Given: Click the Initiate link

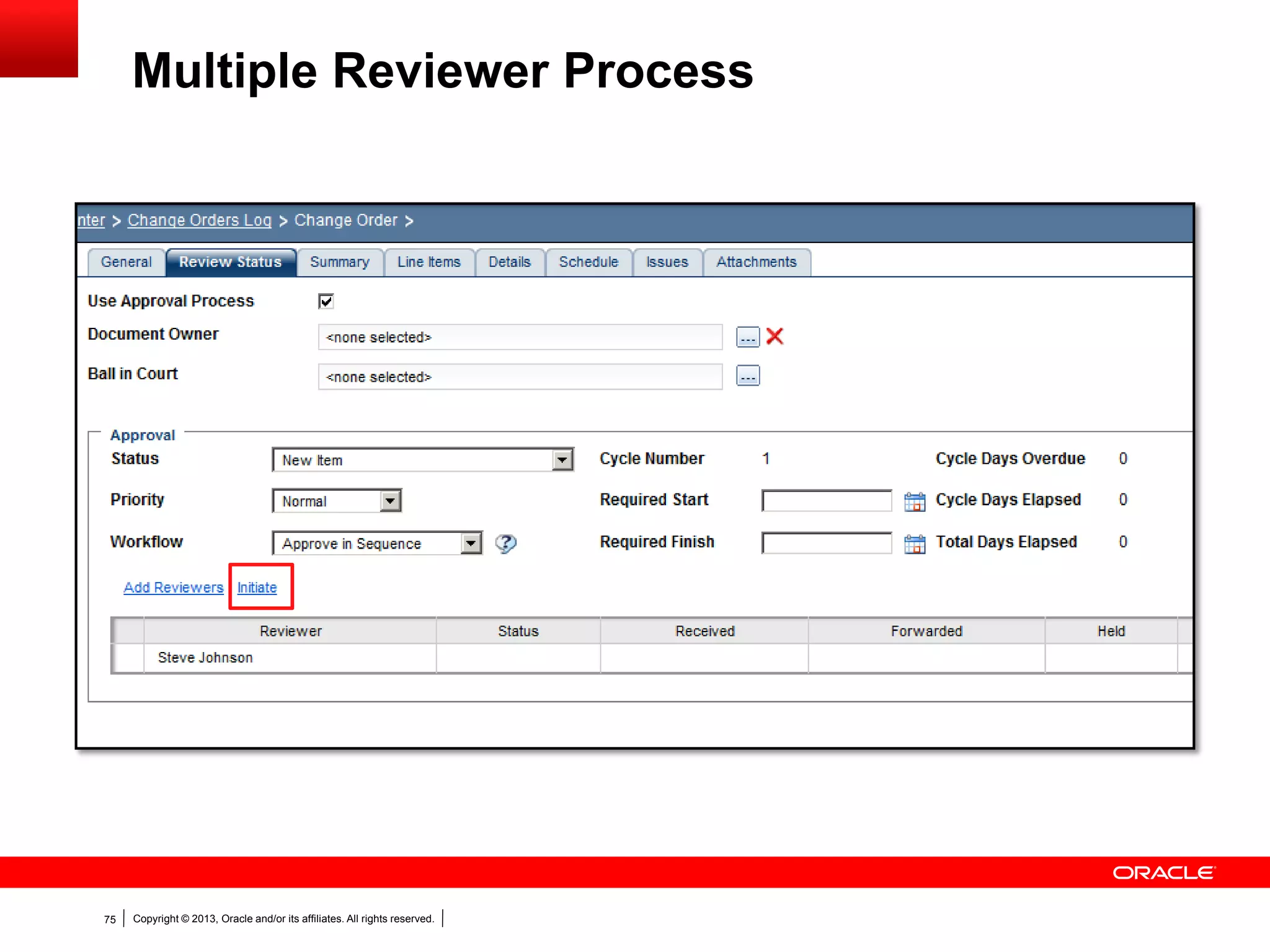Looking at the screenshot, I should (x=257, y=588).
